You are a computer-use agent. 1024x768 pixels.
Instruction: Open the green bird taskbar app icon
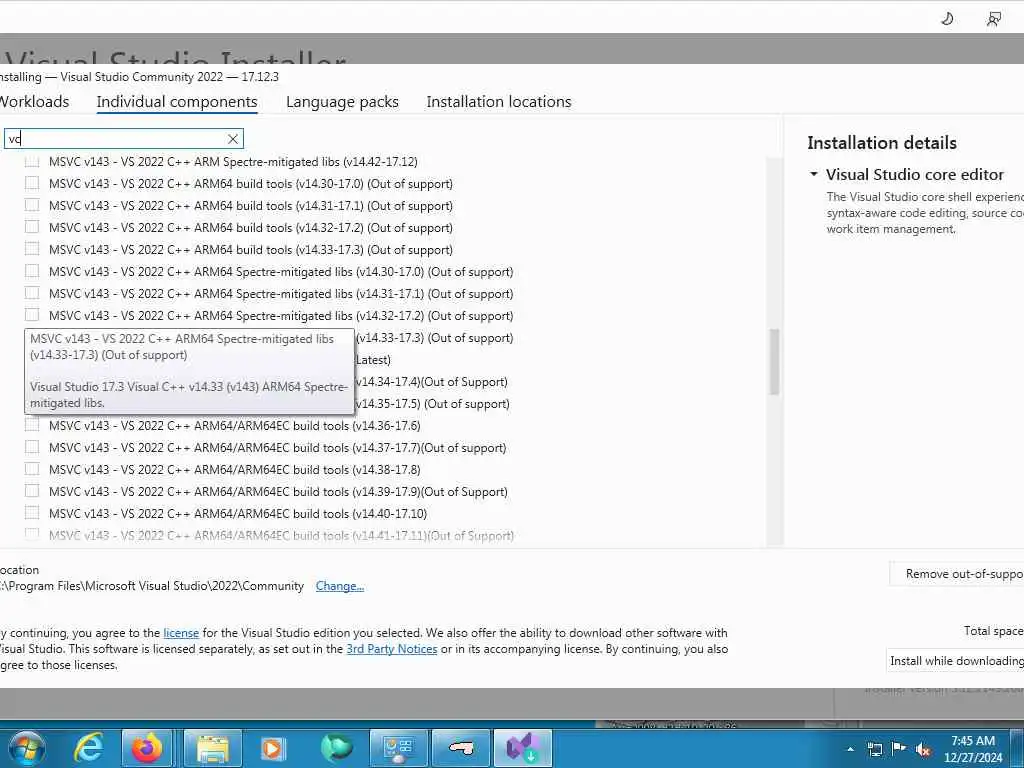(336, 748)
